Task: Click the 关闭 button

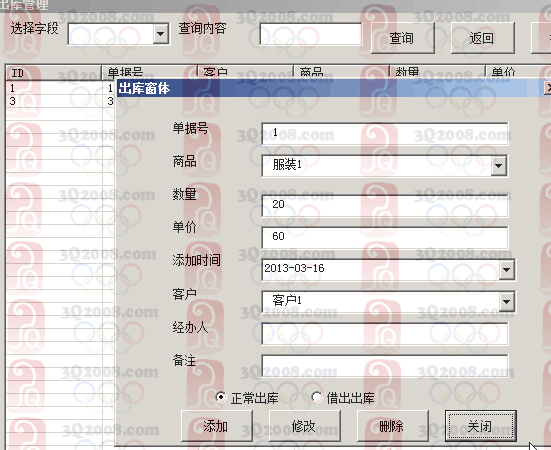Action: click(x=480, y=426)
